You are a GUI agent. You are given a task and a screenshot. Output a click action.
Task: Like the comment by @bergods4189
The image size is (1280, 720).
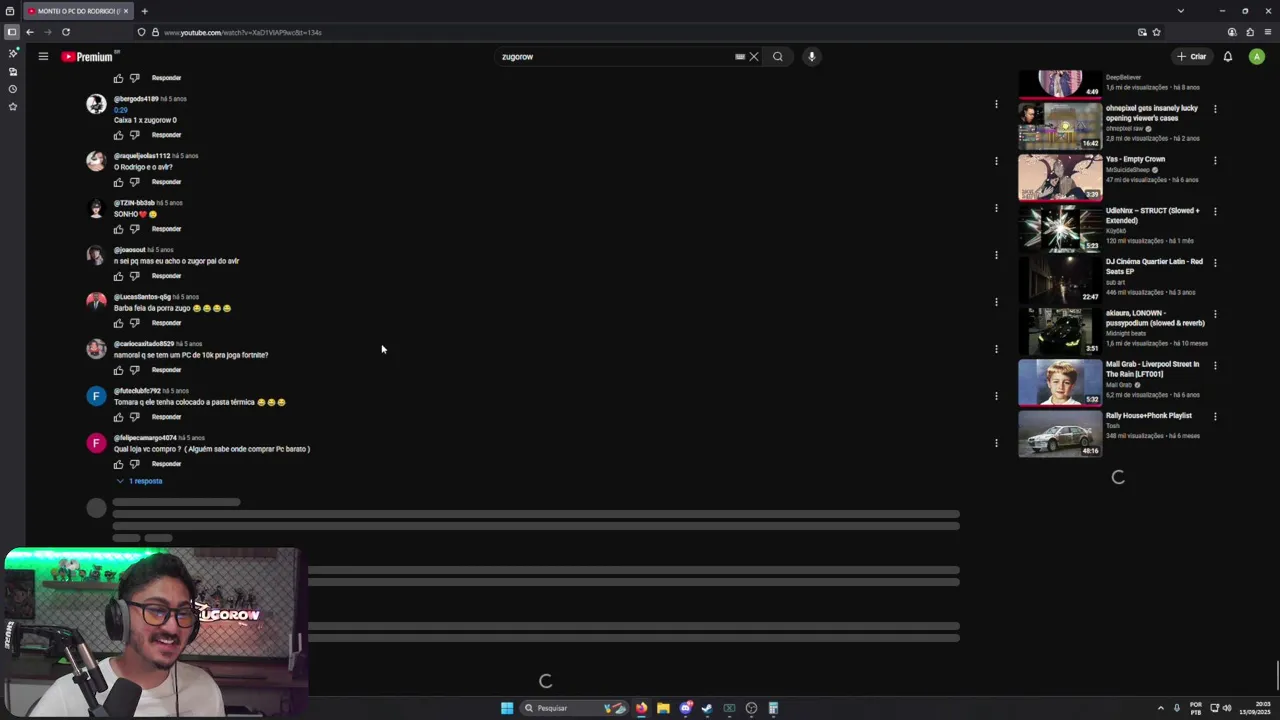click(x=118, y=135)
